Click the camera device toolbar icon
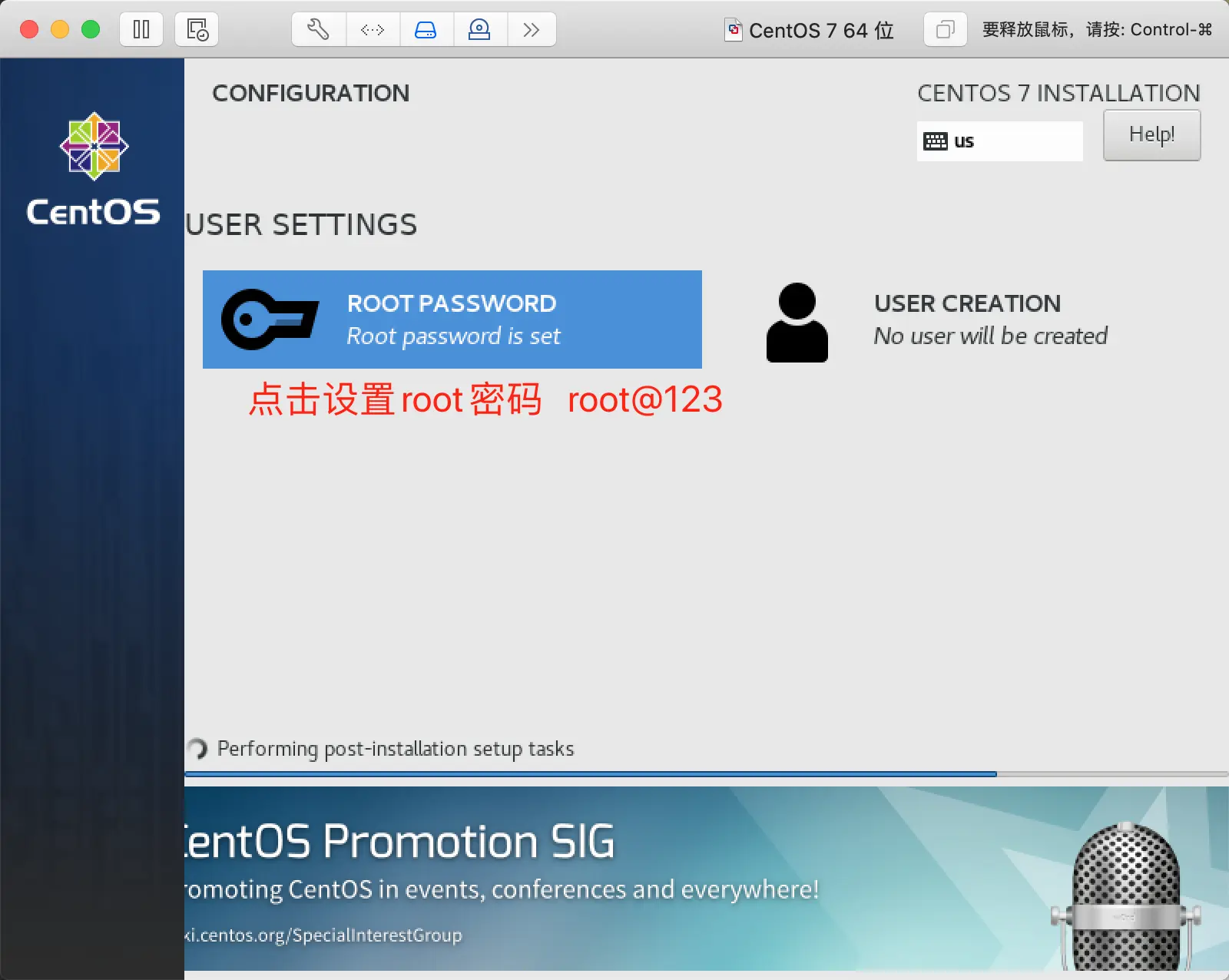This screenshot has height=980, width=1229. pos(479,30)
